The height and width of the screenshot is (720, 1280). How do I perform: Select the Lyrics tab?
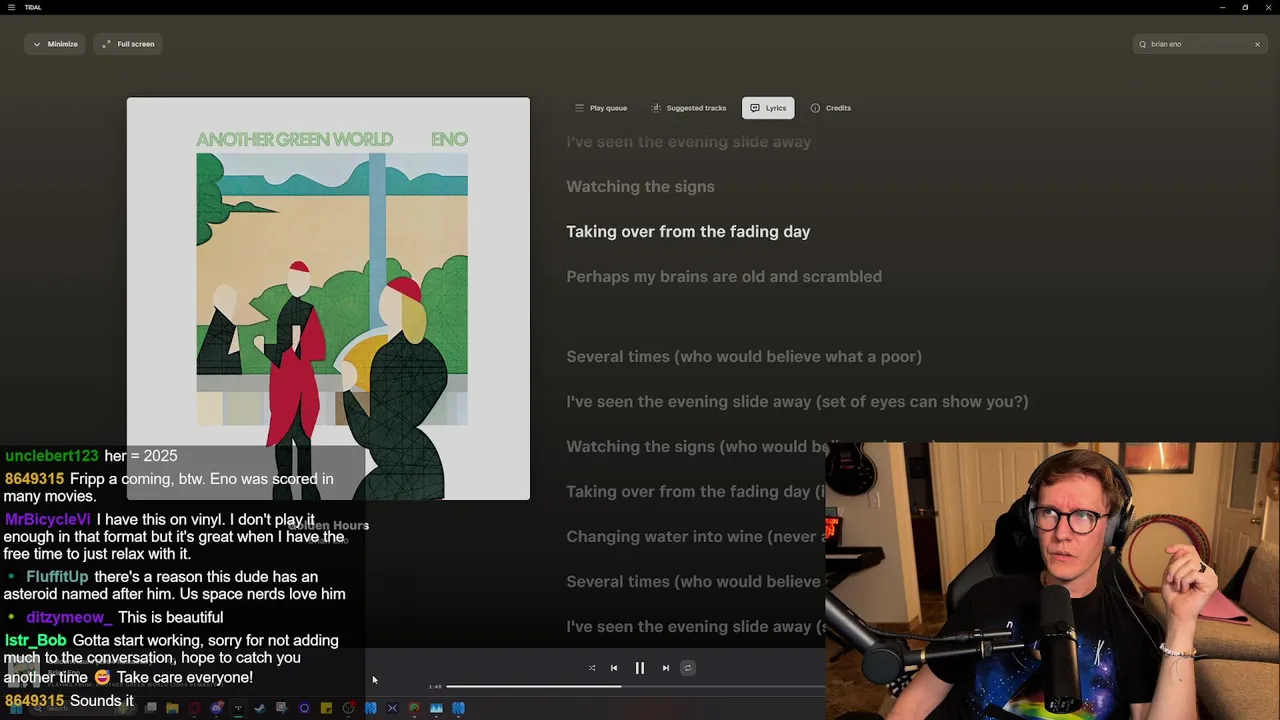(768, 108)
